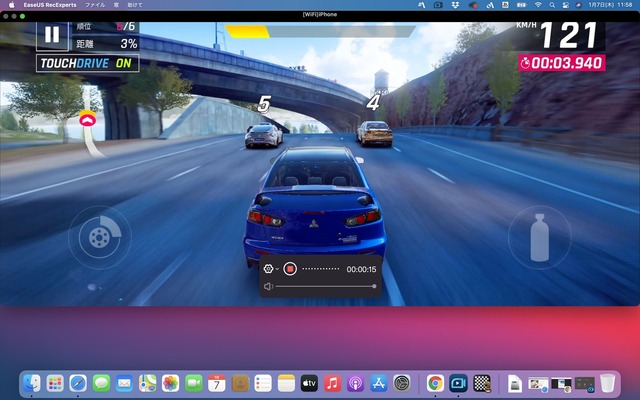Screen dimensions: 640x400
Task: Click the Siri icon in menu bar
Action: click(x=579, y=5)
